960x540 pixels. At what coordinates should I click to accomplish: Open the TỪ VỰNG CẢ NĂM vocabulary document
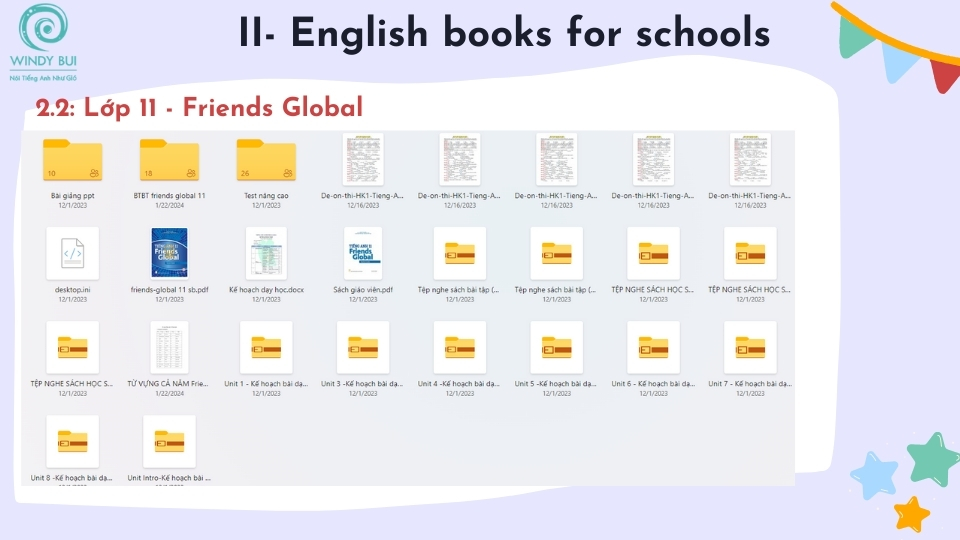point(169,347)
